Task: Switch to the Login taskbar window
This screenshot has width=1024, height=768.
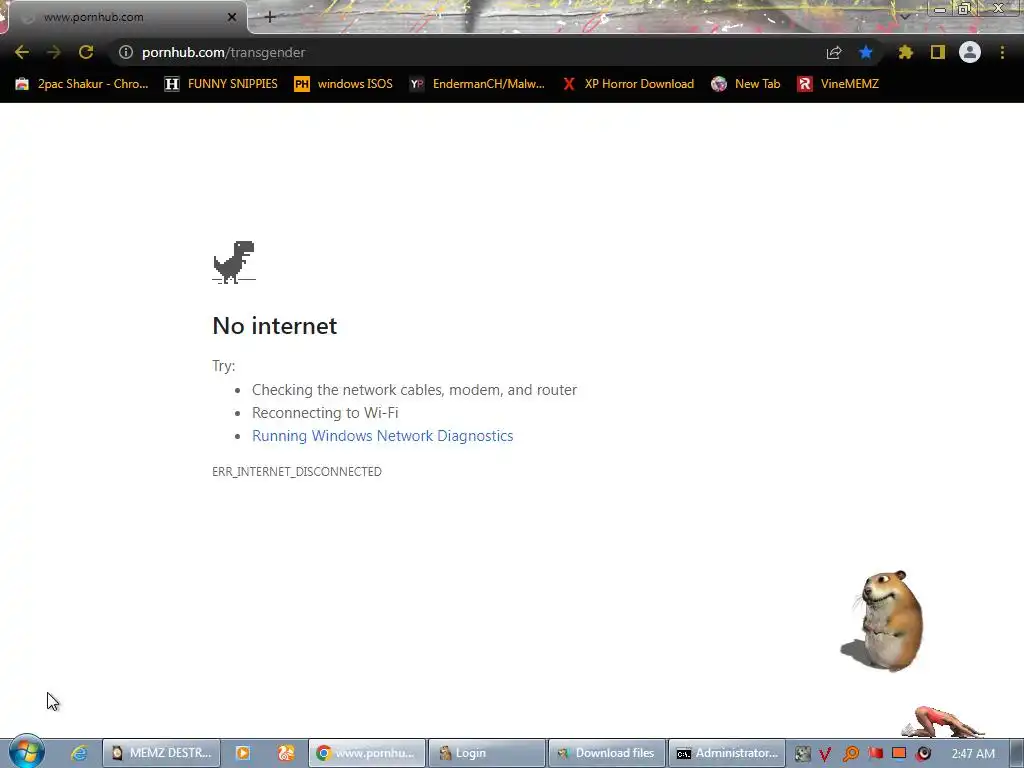Action: pyautogui.click(x=487, y=753)
